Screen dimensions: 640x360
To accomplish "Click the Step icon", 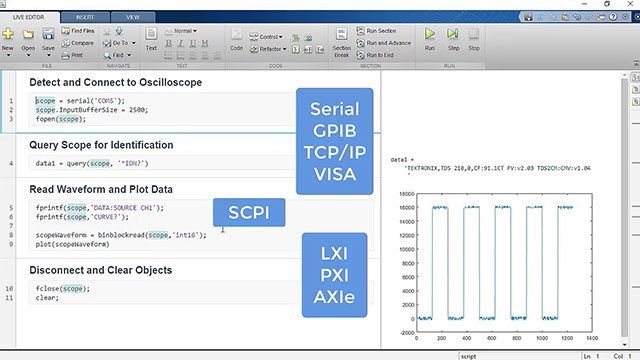I will [453, 34].
